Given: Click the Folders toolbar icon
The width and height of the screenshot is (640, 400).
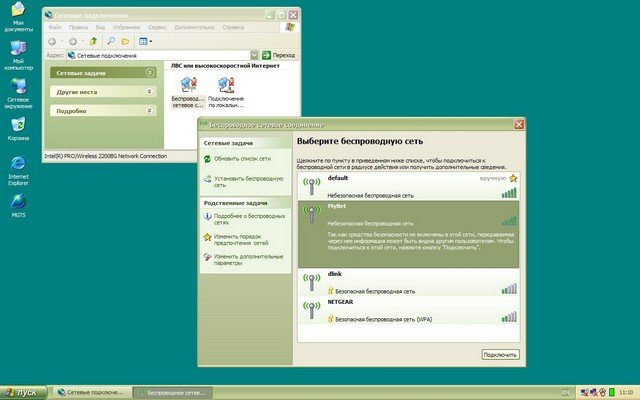Looking at the screenshot, I should [x=125, y=41].
